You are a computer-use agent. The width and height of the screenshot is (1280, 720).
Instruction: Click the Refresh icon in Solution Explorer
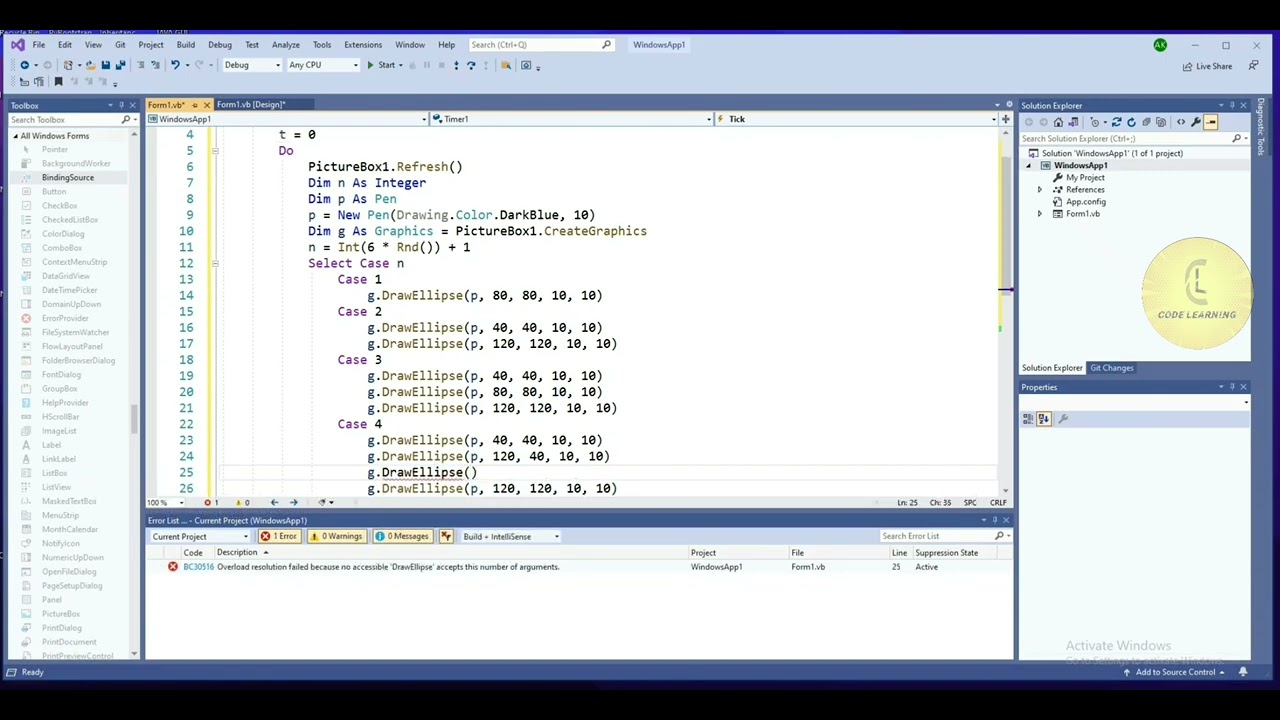1131,122
